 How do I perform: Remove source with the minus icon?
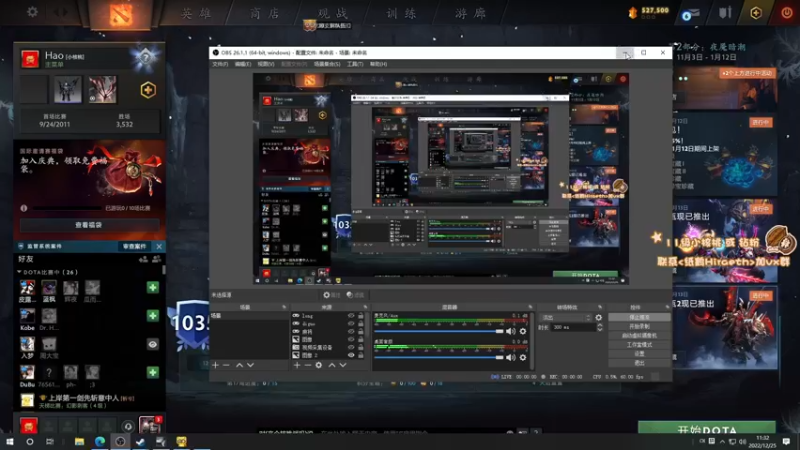point(308,365)
